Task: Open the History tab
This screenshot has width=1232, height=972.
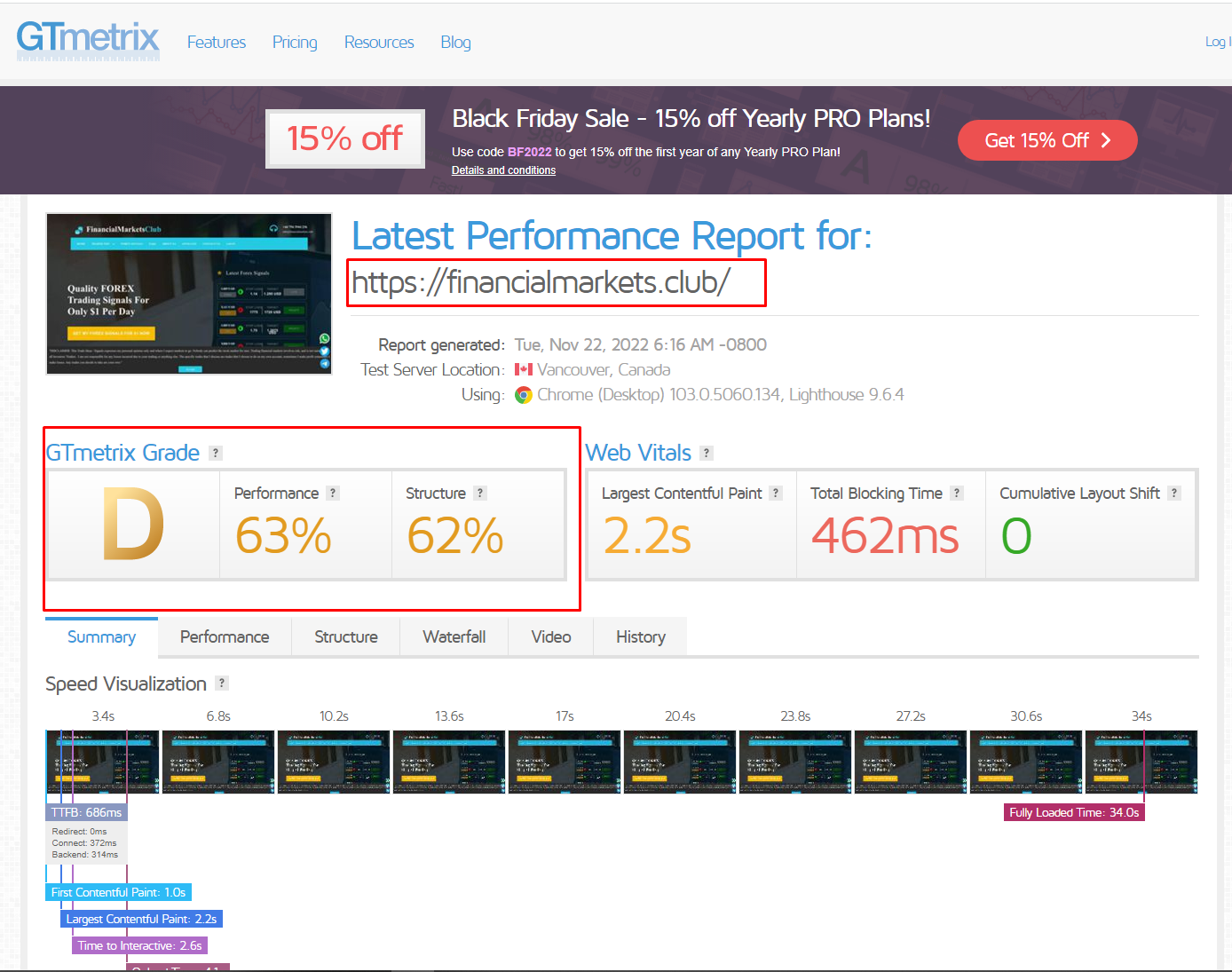Action: coord(641,637)
